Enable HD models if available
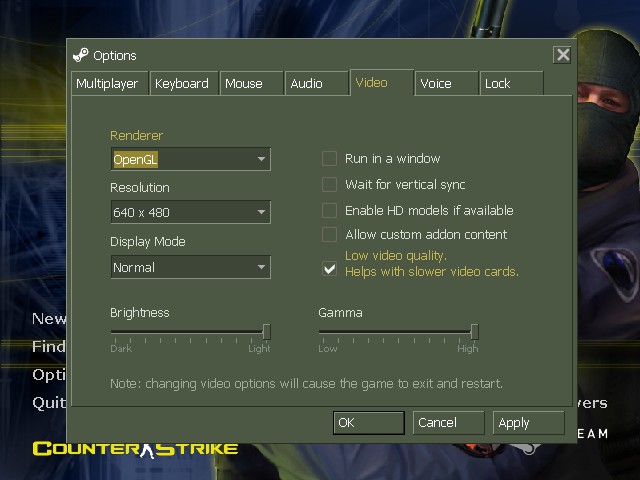 (x=329, y=210)
